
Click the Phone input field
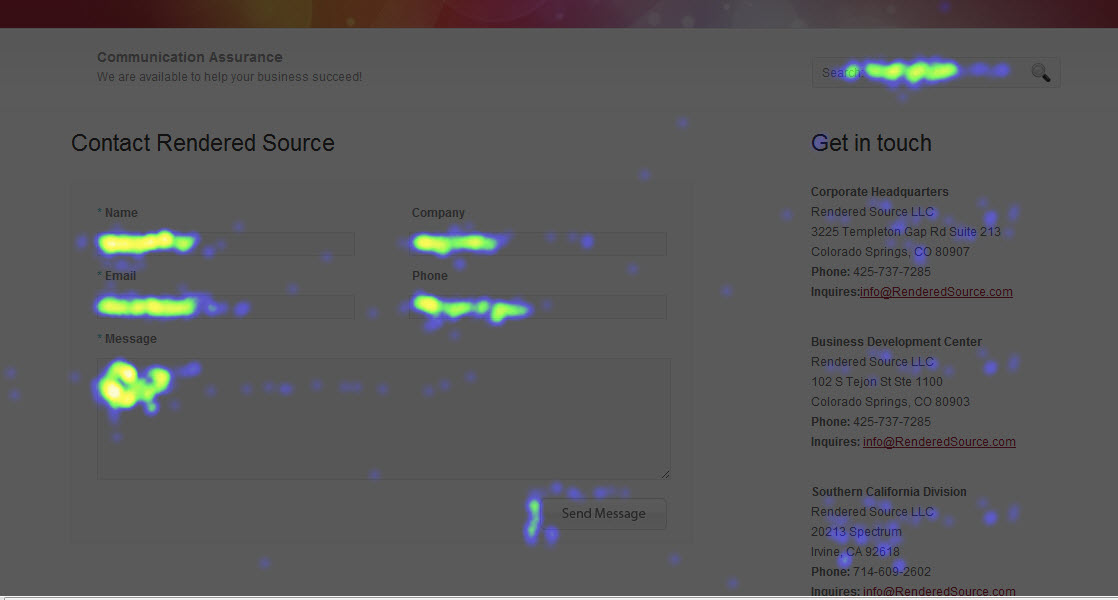point(538,306)
